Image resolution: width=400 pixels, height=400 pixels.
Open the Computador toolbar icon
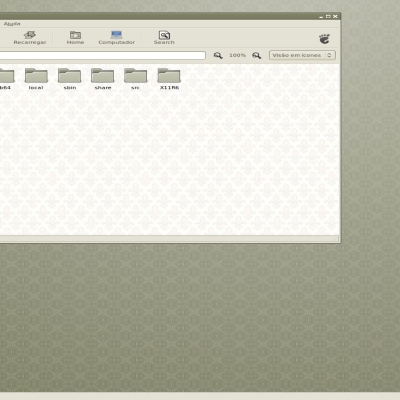coord(116,35)
